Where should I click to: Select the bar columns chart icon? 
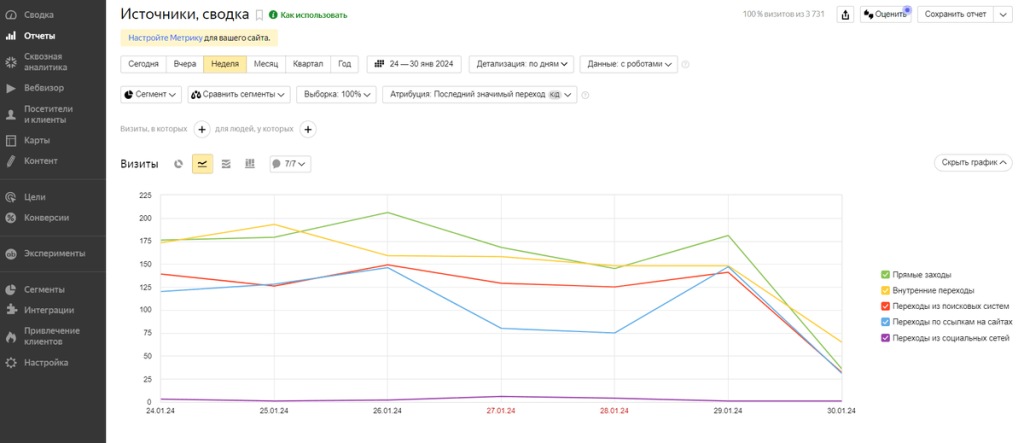(250, 163)
